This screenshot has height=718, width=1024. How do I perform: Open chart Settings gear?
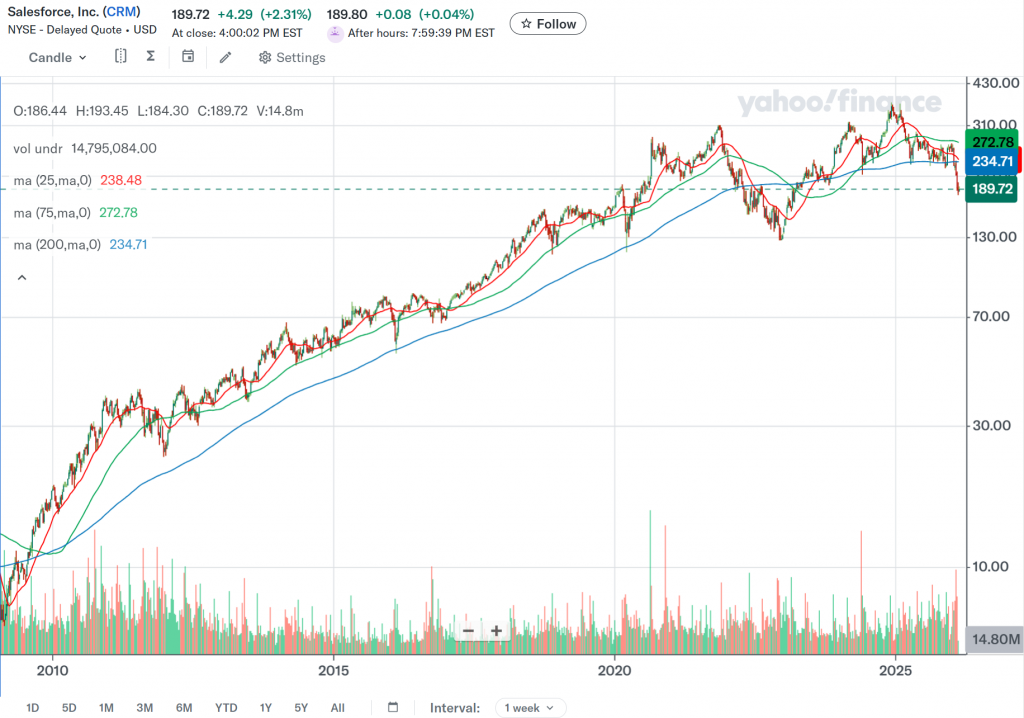(x=292, y=57)
